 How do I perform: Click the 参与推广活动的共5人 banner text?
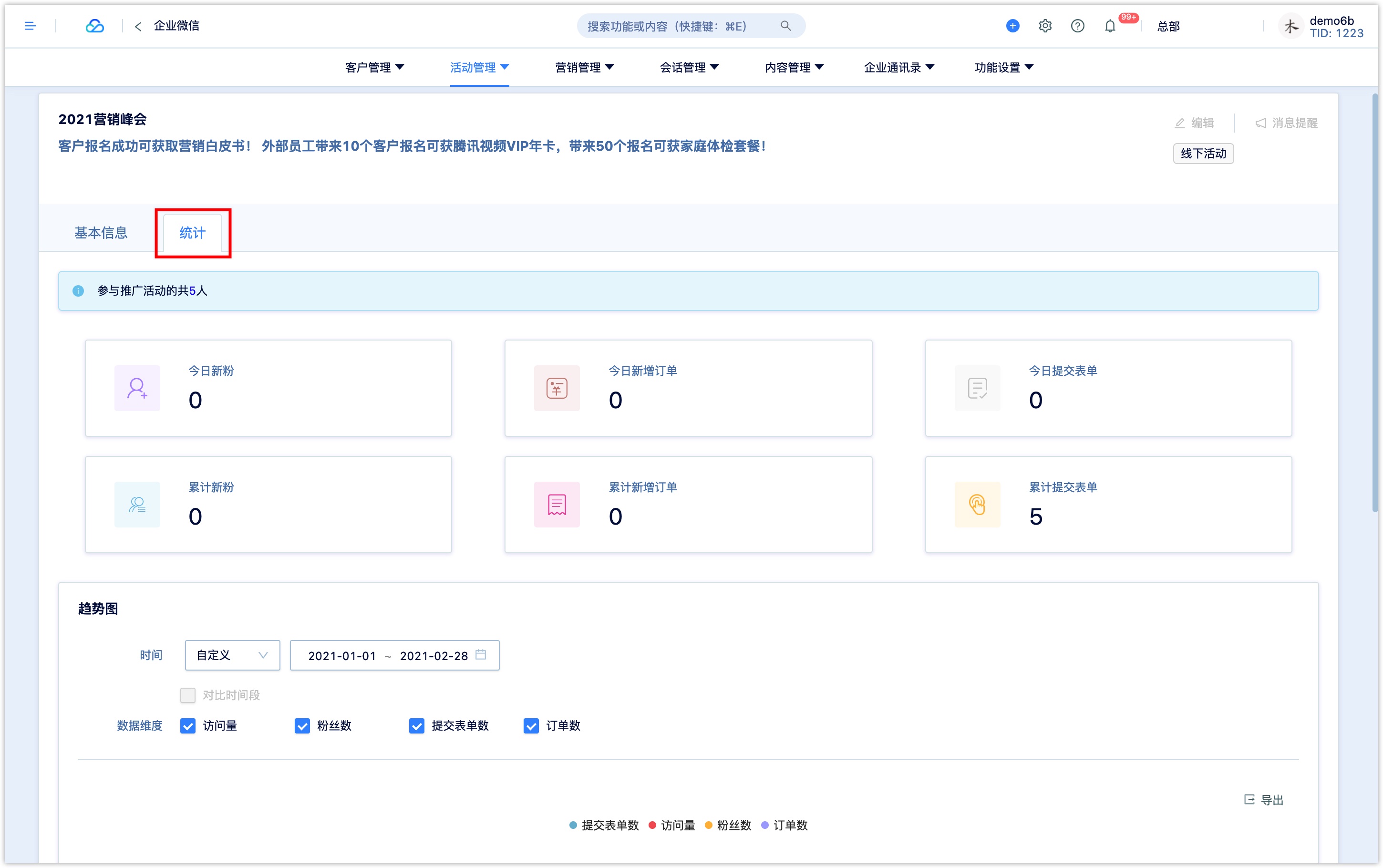[x=152, y=291]
